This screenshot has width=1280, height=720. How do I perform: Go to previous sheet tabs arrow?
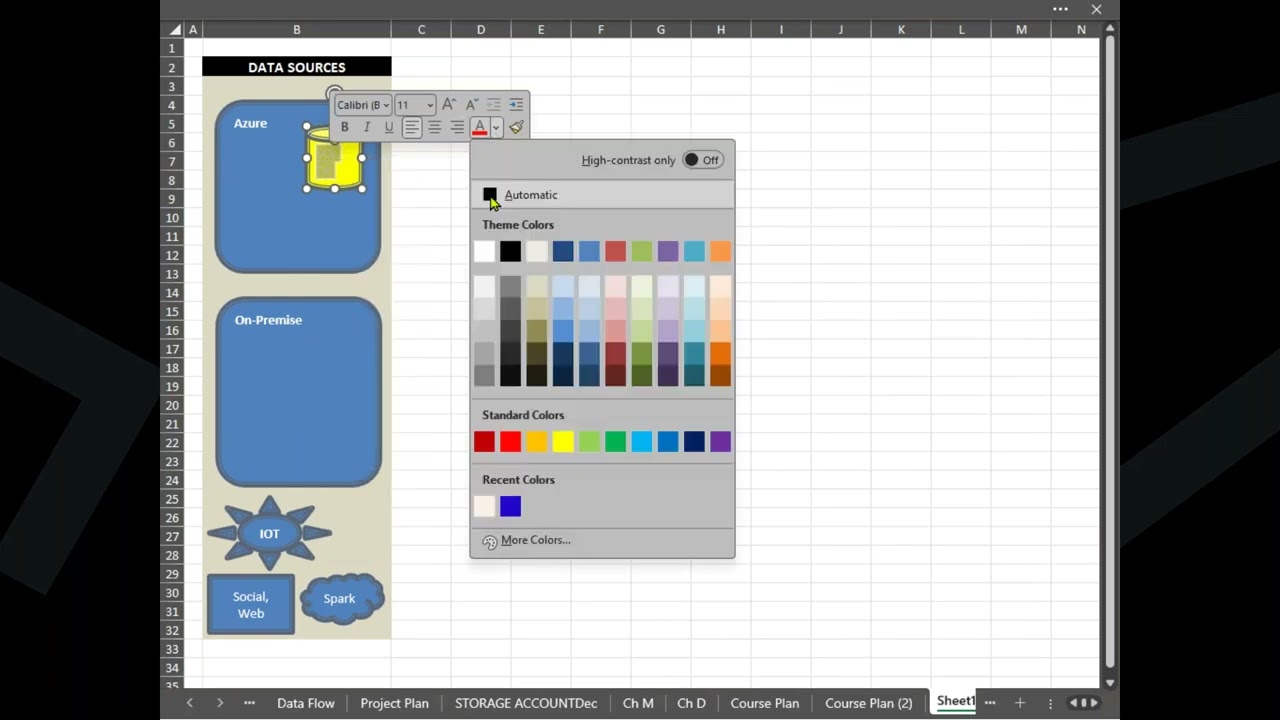(x=189, y=703)
